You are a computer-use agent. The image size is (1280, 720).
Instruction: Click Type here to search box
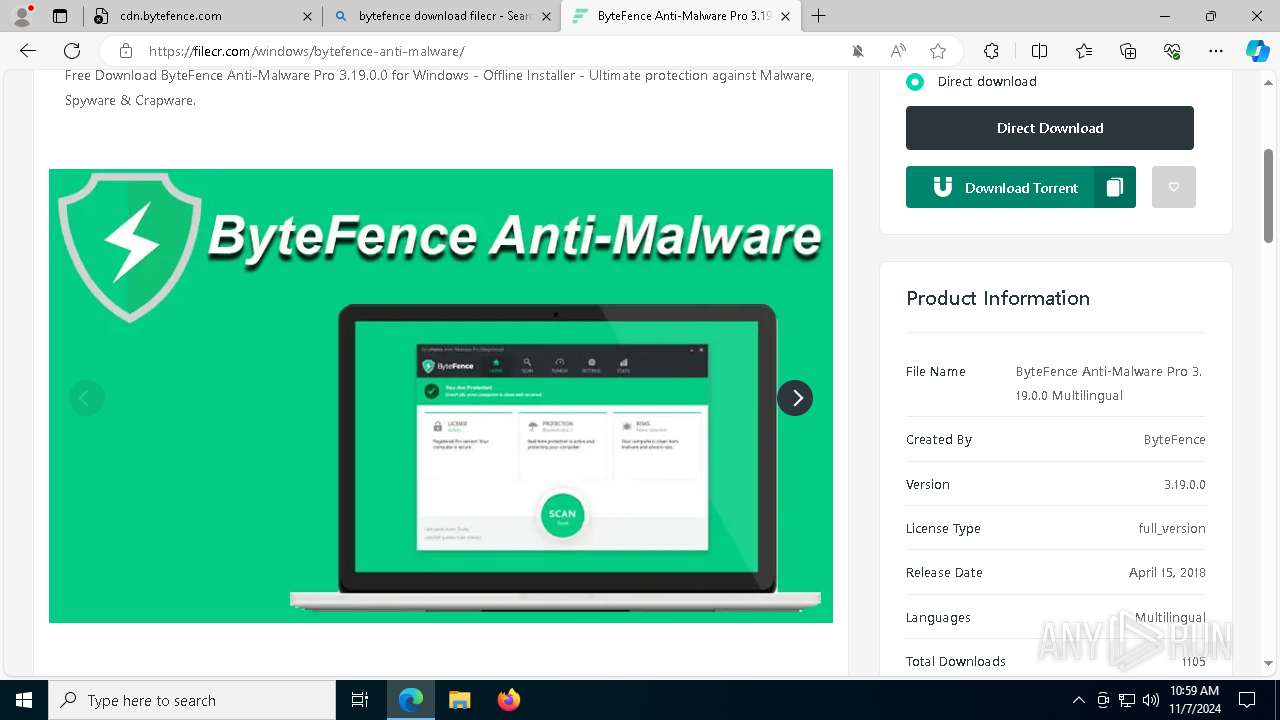click(x=192, y=700)
